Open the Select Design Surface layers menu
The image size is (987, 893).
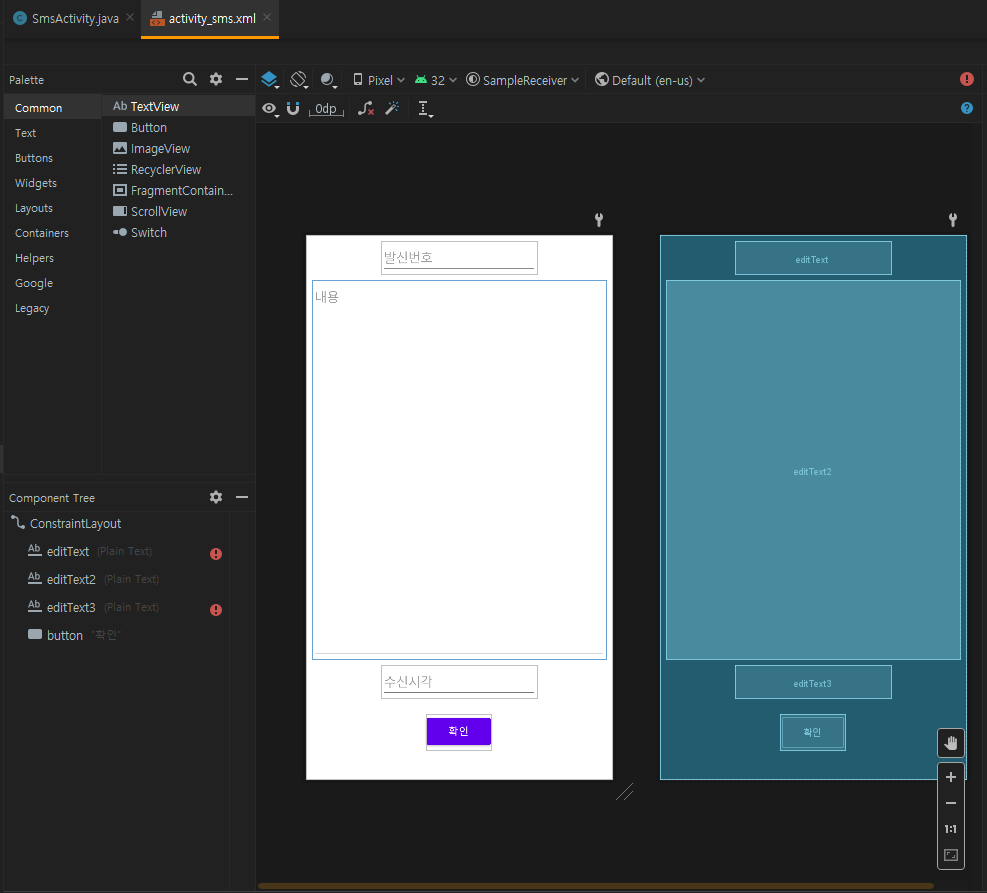269,80
